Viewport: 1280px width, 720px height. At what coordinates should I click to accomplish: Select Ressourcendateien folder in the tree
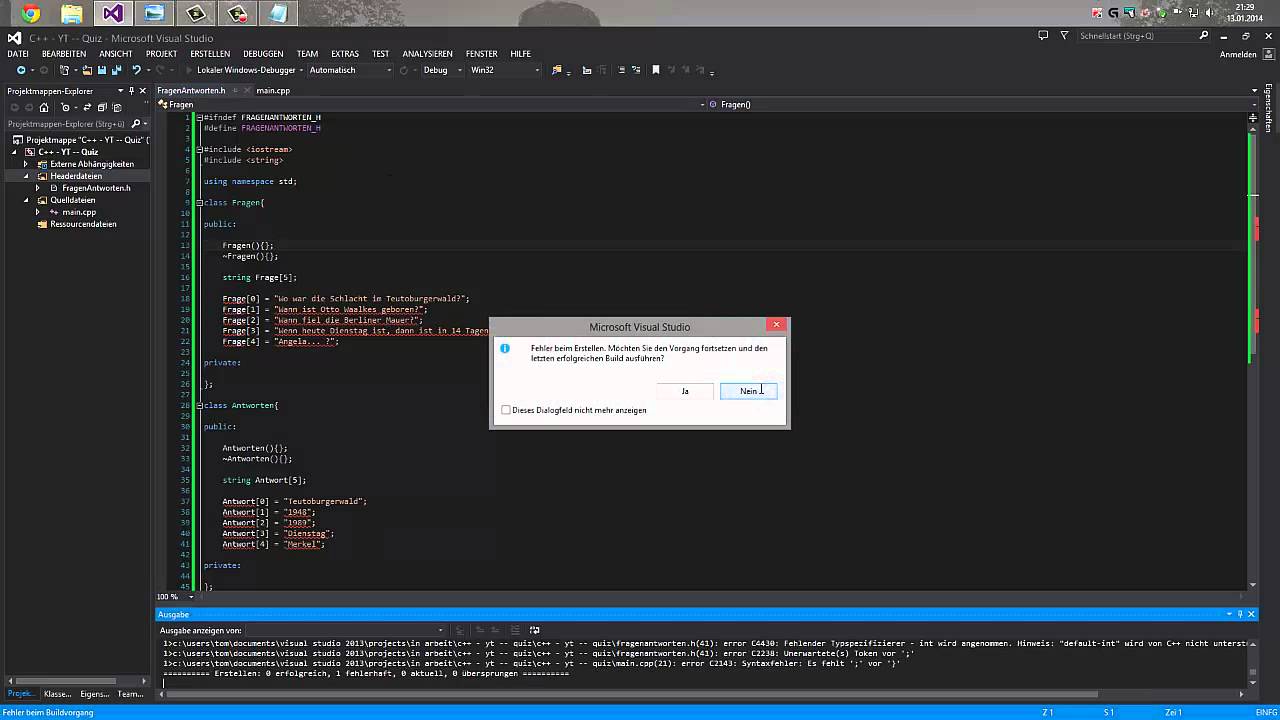click(83, 224)
